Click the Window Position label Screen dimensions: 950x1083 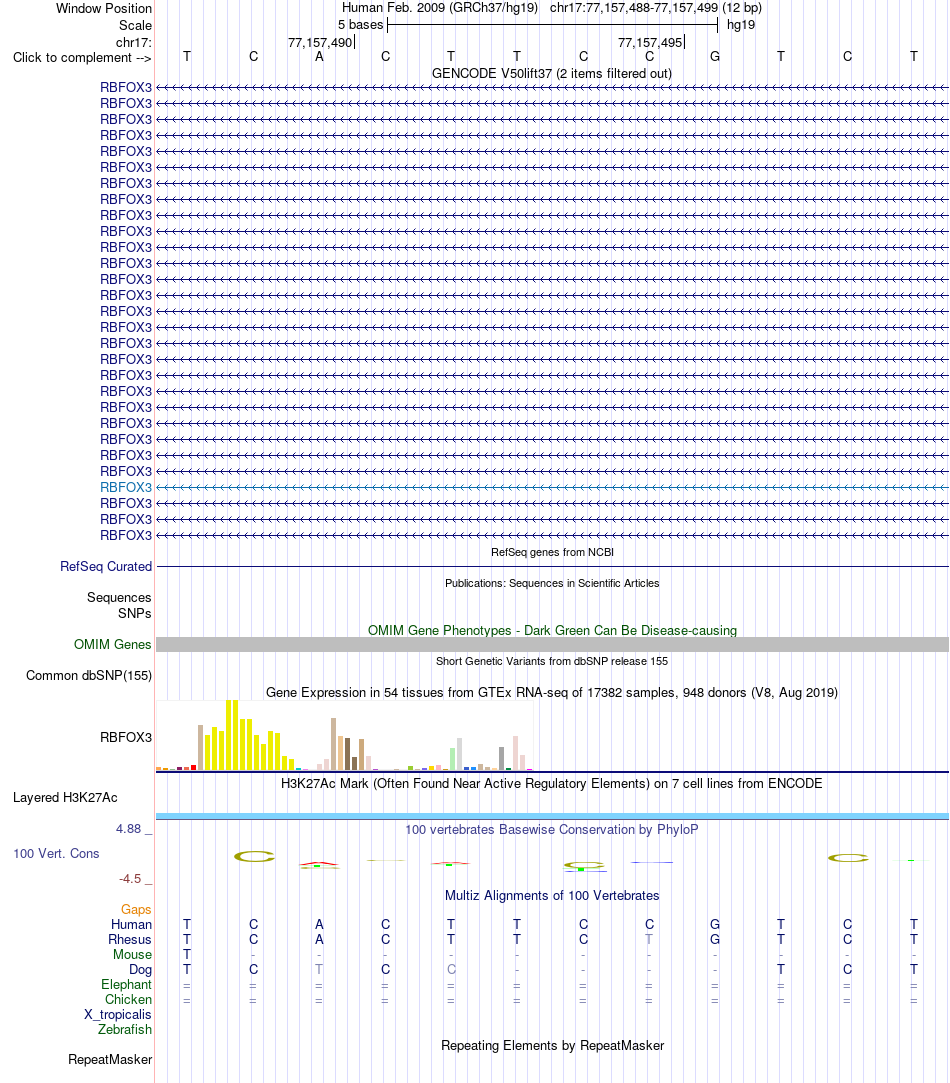(x=104, y=8)
